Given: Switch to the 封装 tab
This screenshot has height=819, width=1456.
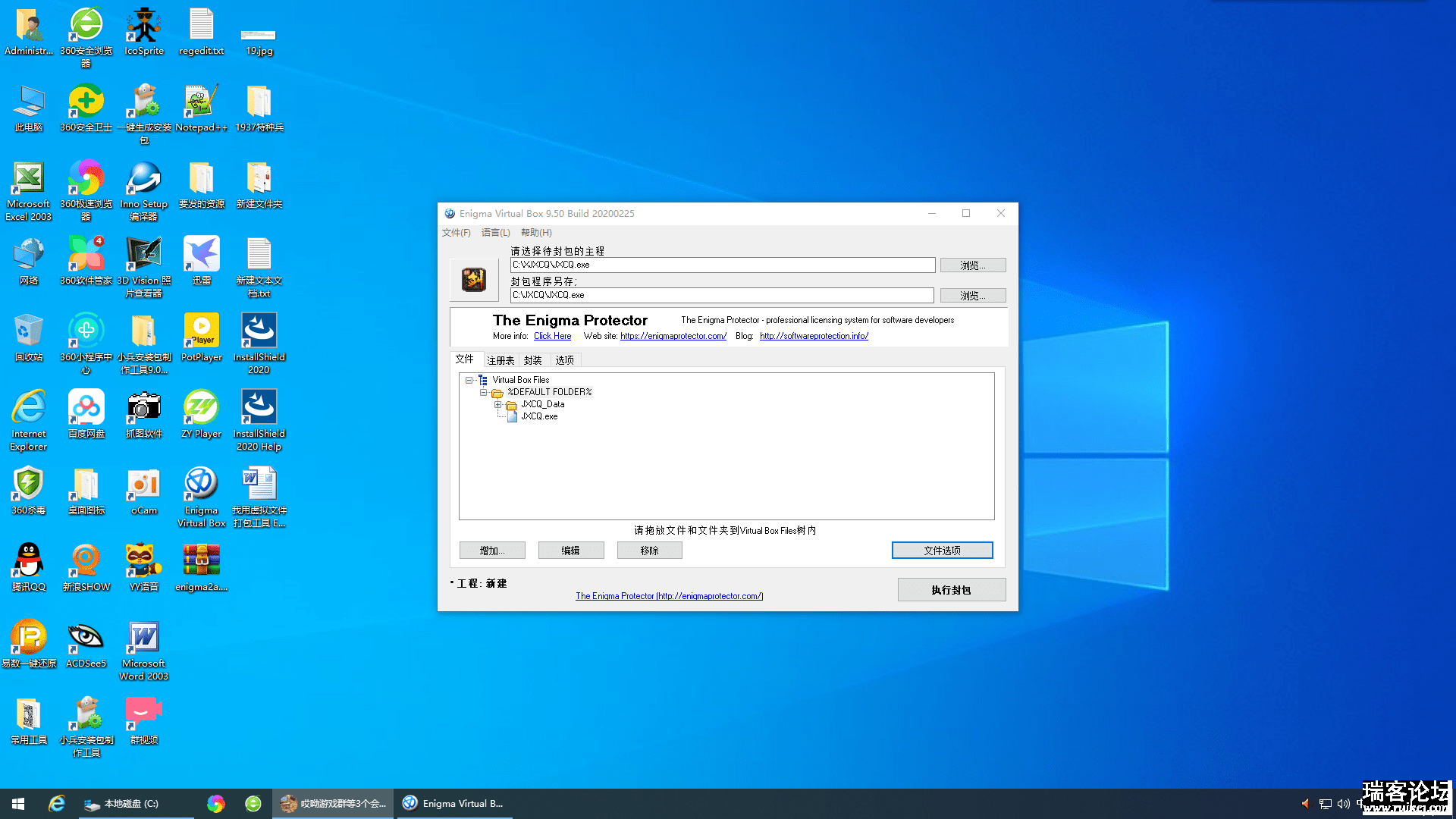Looking at the screenshot, I should [x=533, y=360].
